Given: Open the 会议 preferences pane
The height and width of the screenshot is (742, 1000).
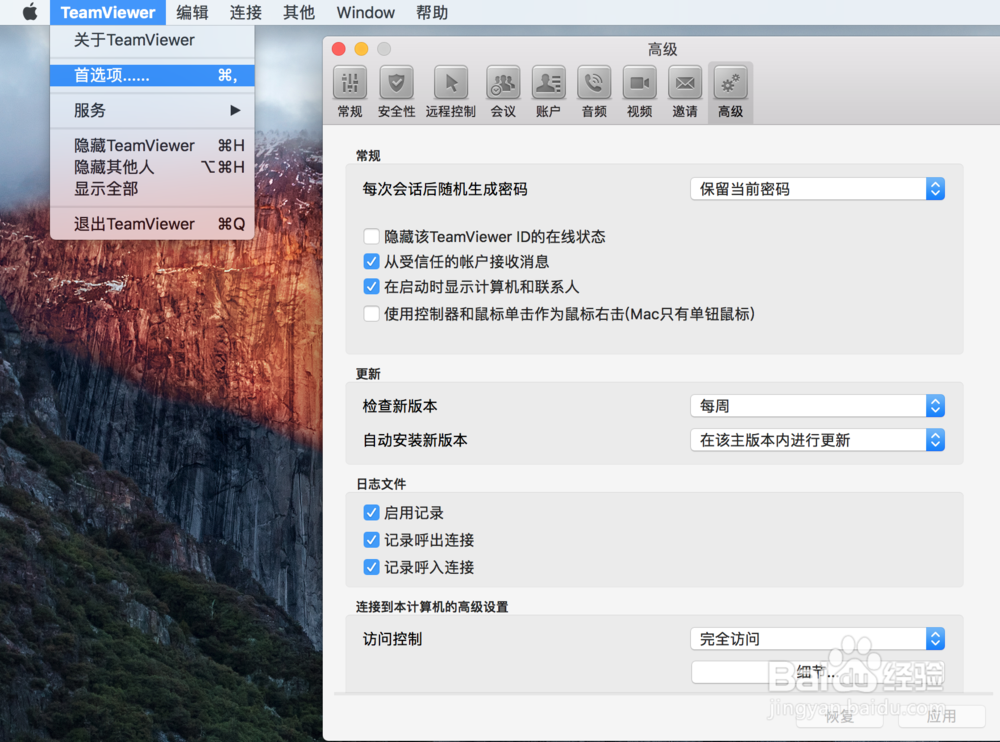Looking at the screenshot, I should [503, 92].
